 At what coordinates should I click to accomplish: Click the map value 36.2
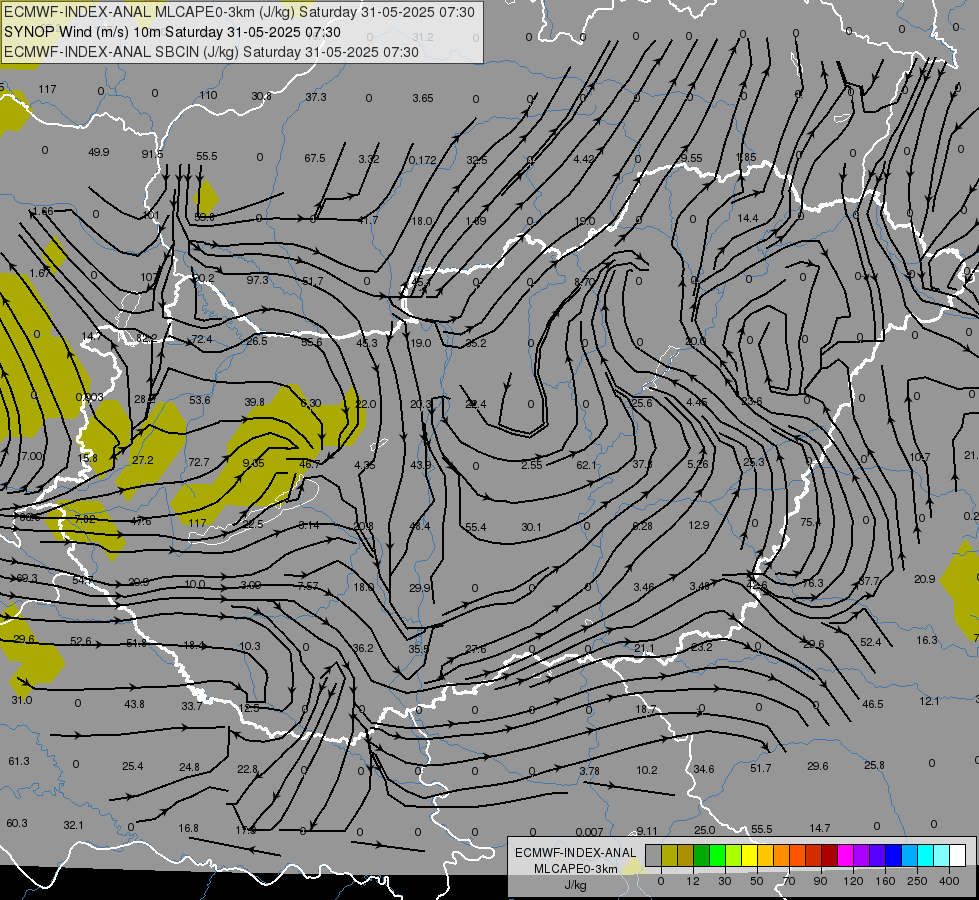363,648
